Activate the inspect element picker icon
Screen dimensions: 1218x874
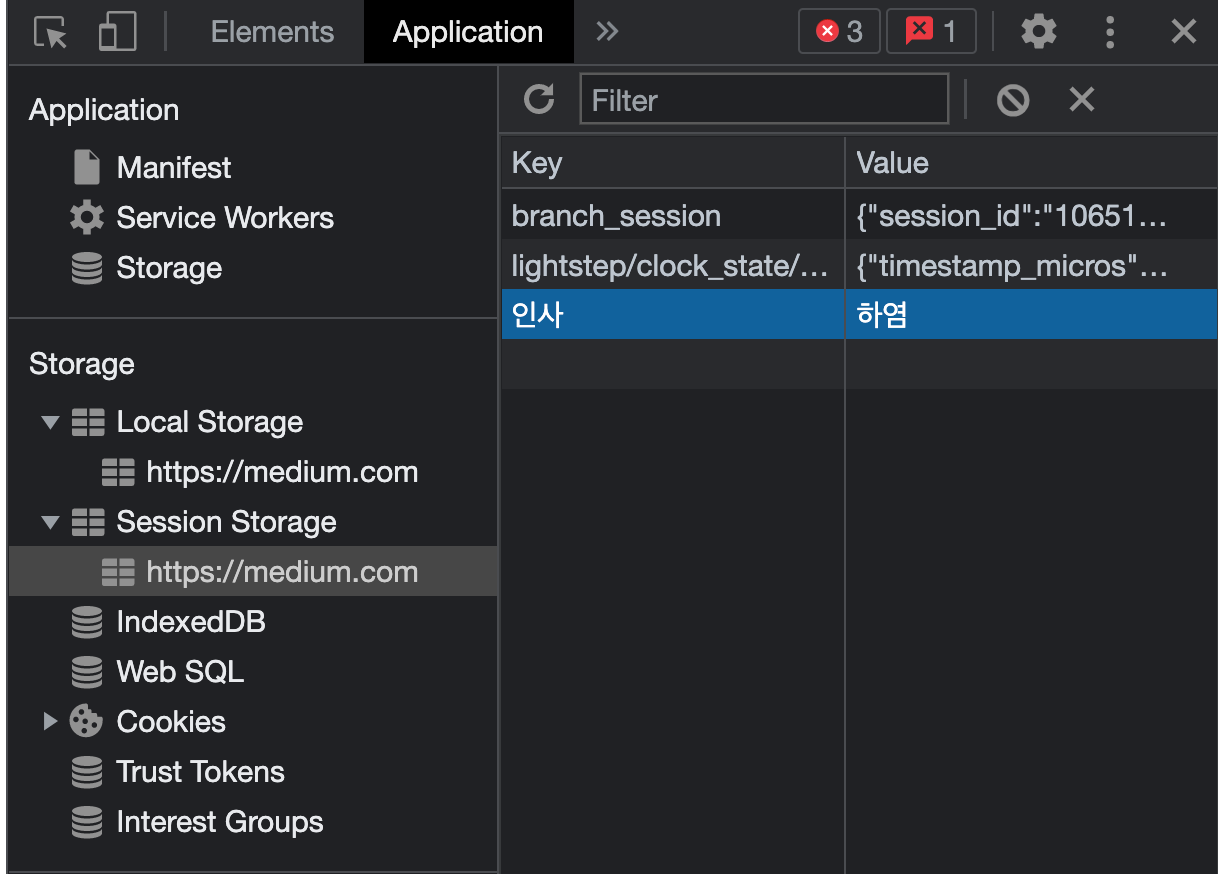50,32
